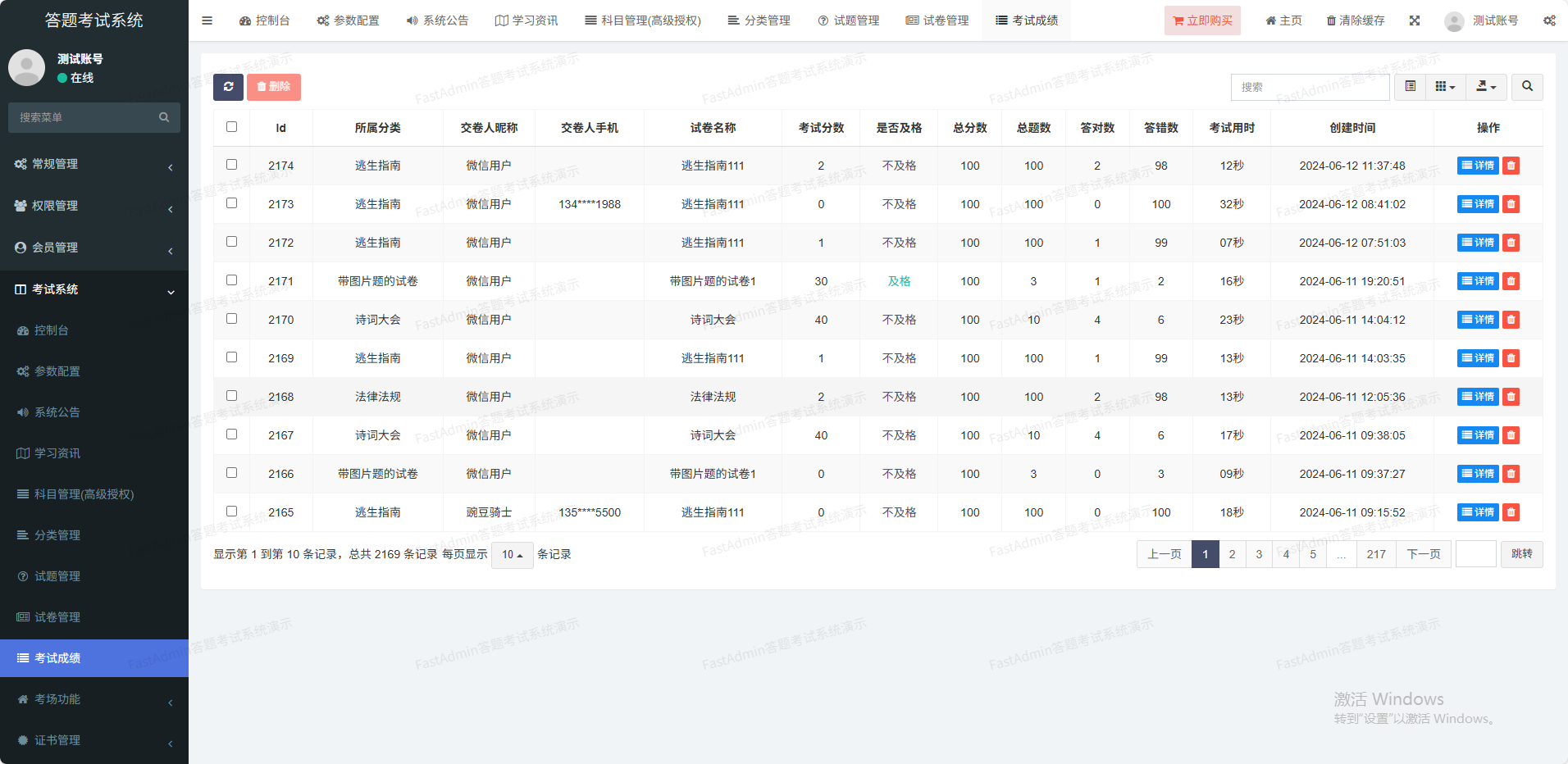Click the refresh table icon button
The image size is (1568, 764).
pyautogui.click(x=228, y=87)
